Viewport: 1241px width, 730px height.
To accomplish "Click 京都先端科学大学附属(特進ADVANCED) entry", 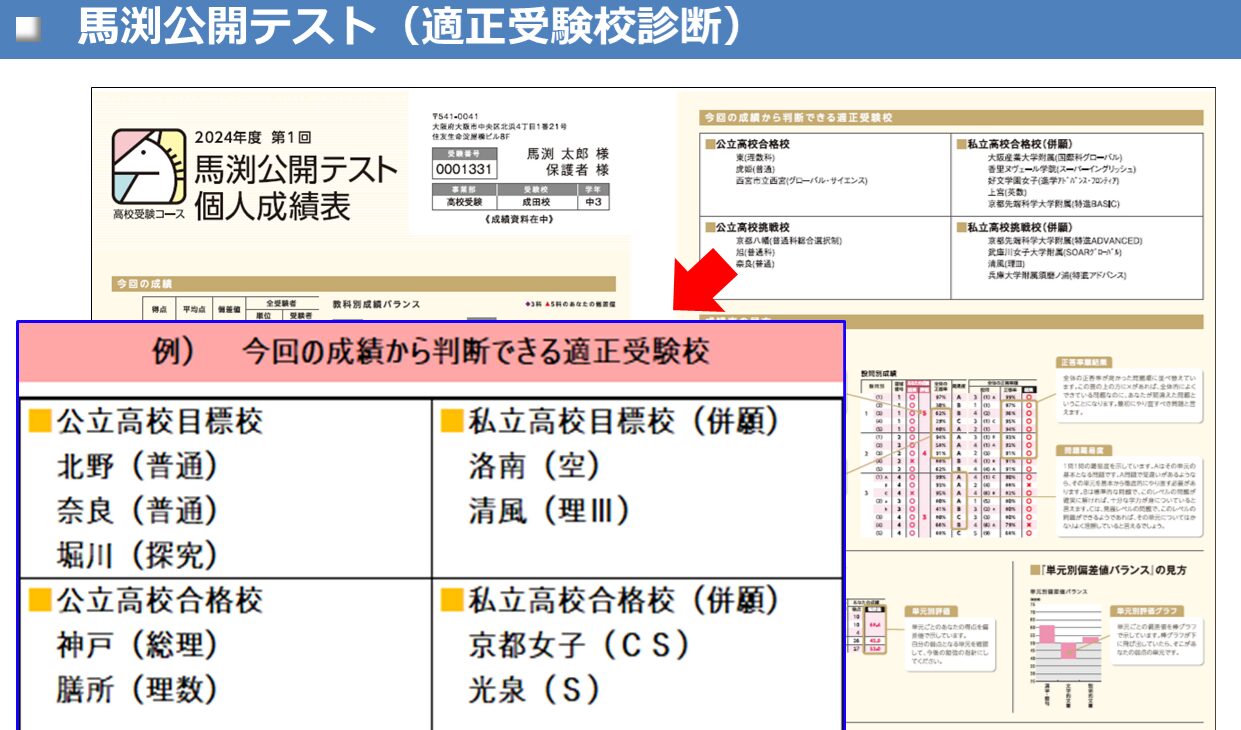I will pyautogui.click(x=1064, y=241).
